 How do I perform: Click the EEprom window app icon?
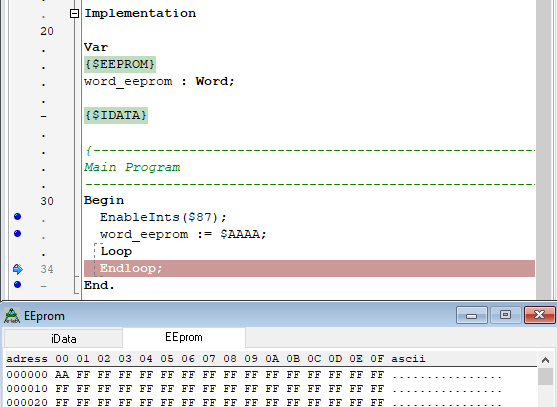pyautogui.click(x=12, y=315)
